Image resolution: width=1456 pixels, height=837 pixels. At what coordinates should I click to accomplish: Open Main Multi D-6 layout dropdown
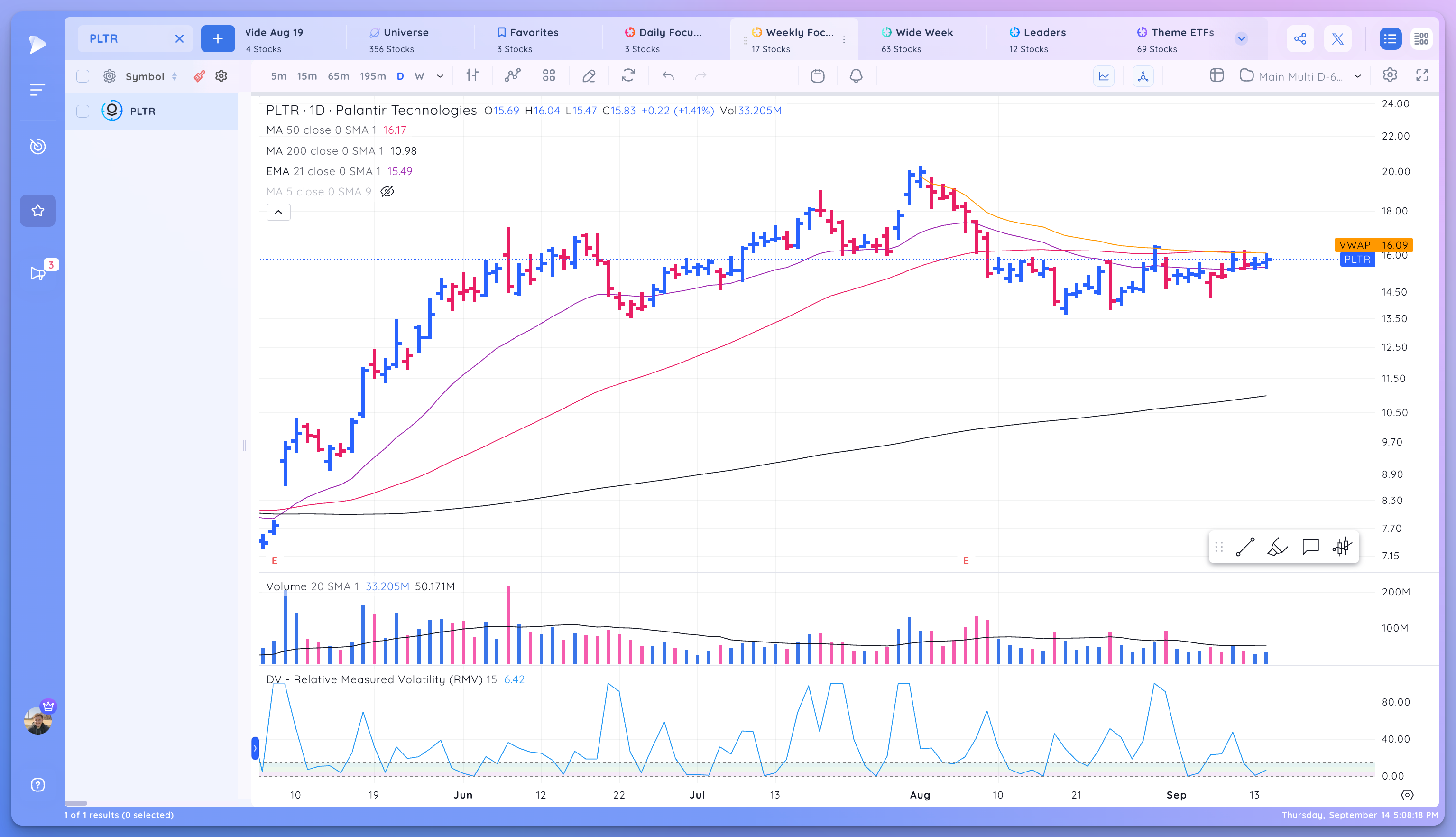point(1301,76)
